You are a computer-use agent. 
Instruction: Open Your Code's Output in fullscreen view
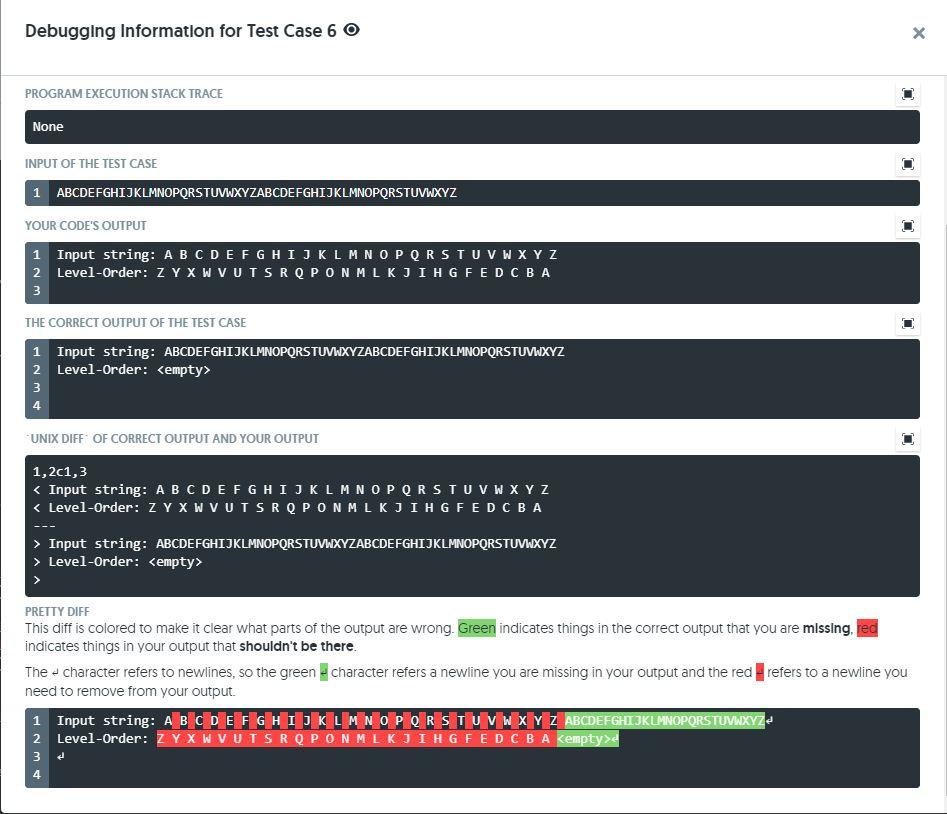pos(907,225)
